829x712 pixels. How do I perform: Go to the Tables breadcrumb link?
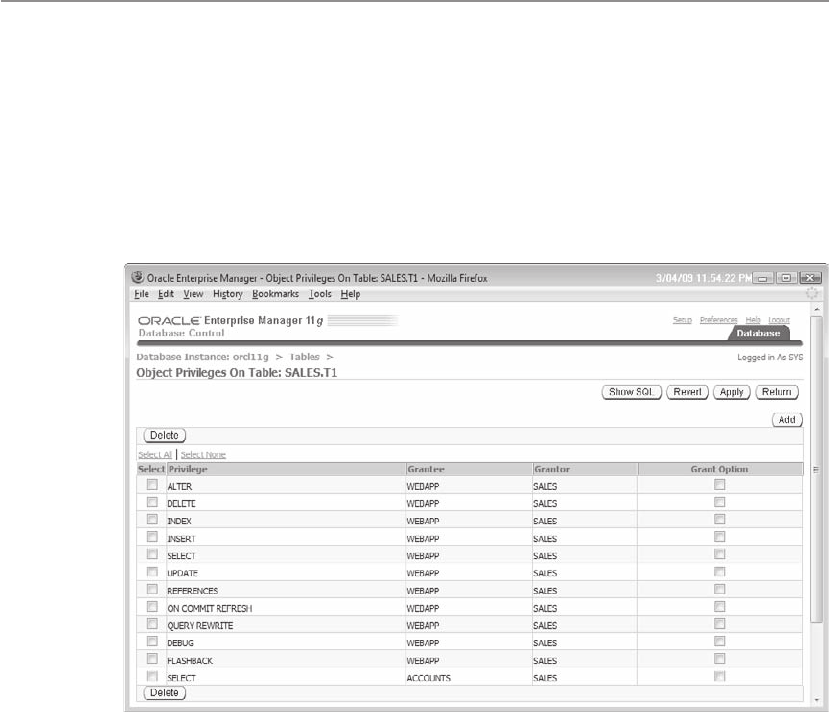(x=305, y=357)
